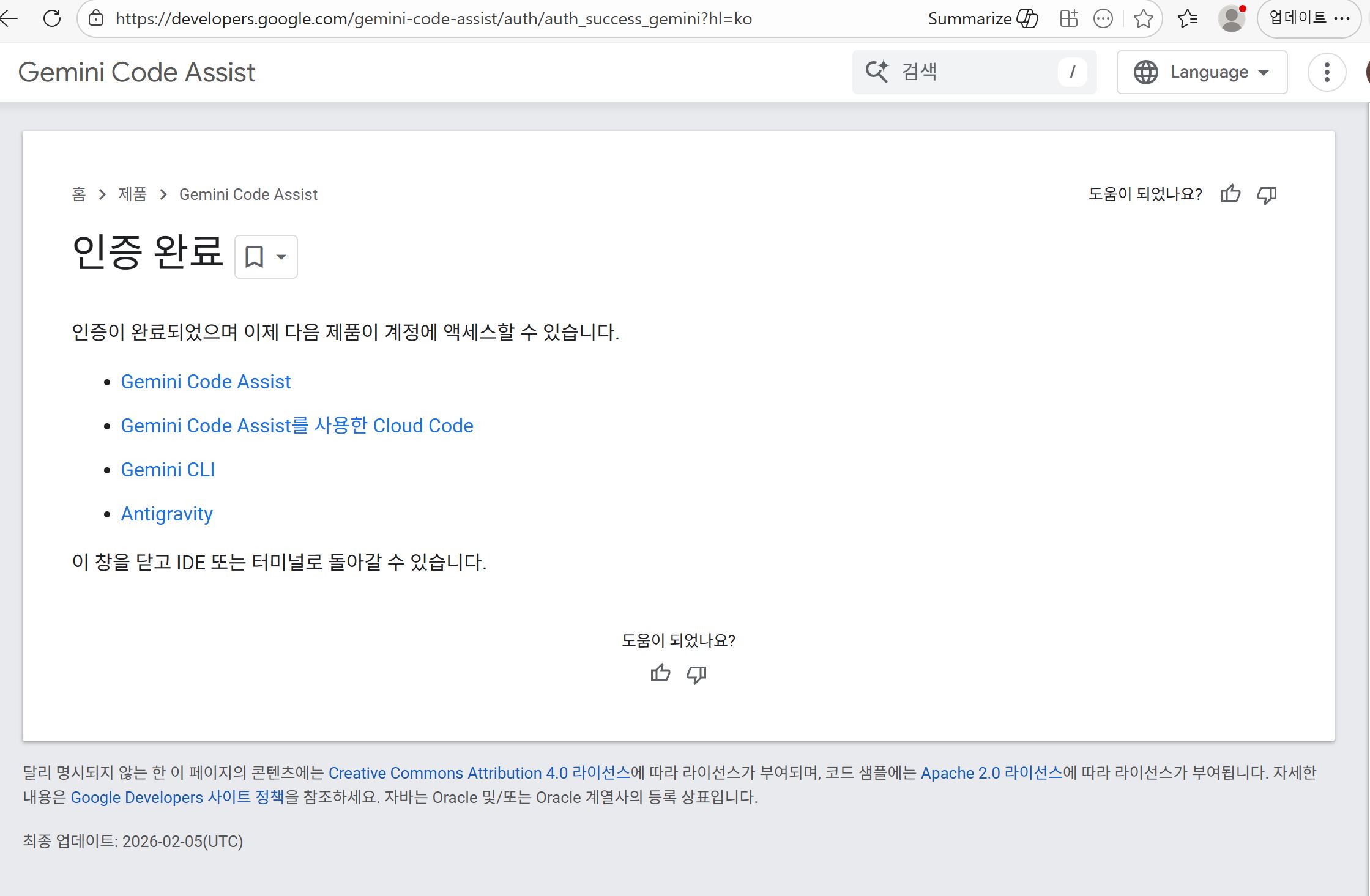Click the Summarize Copilot icon
The width and height of the screenshot is (1370, 896).
tap(1027, 18)
